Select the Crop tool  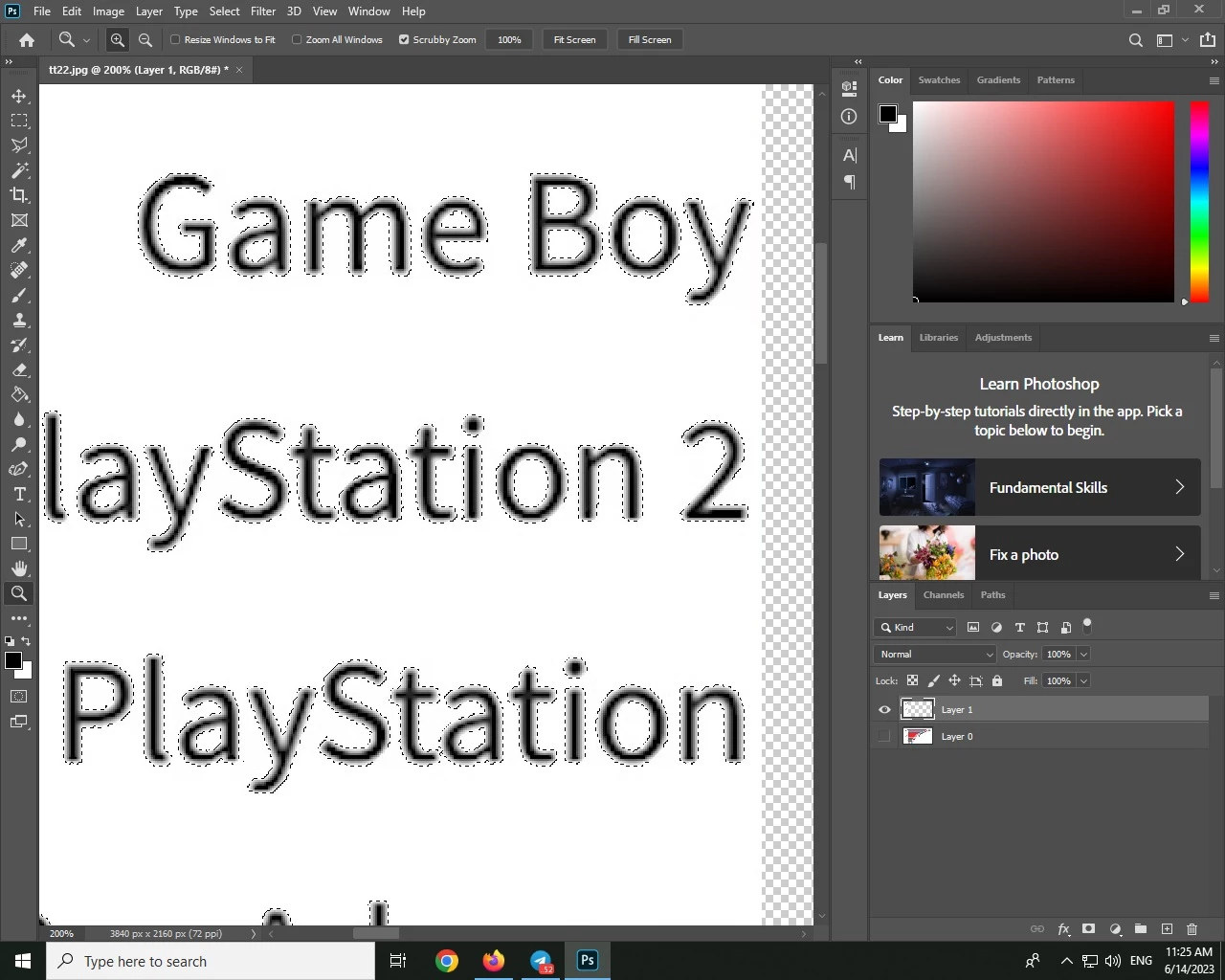pos(19,195)
